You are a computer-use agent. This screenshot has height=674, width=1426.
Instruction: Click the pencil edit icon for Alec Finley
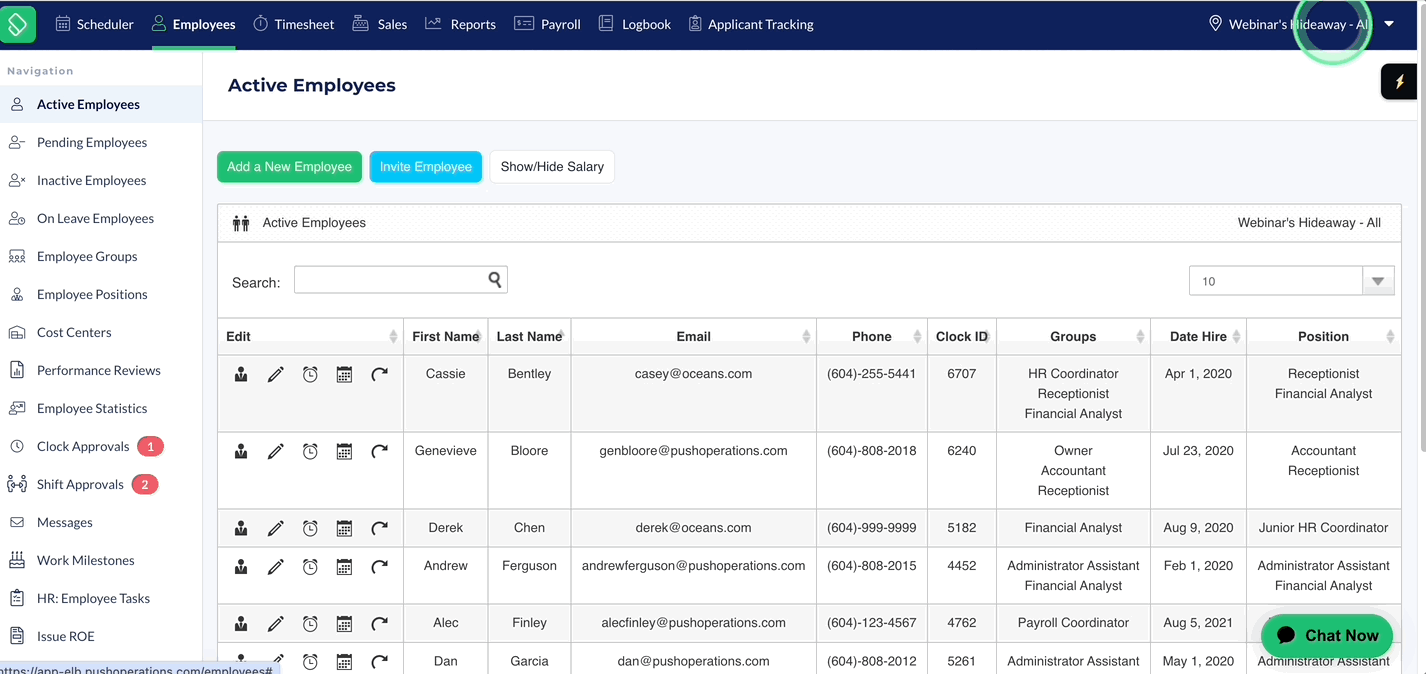276,623
